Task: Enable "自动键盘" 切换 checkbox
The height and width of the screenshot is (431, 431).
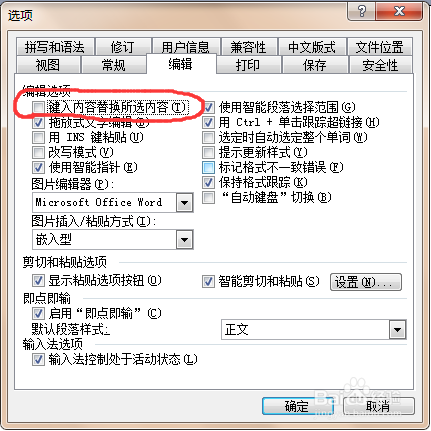Action: 208,197
